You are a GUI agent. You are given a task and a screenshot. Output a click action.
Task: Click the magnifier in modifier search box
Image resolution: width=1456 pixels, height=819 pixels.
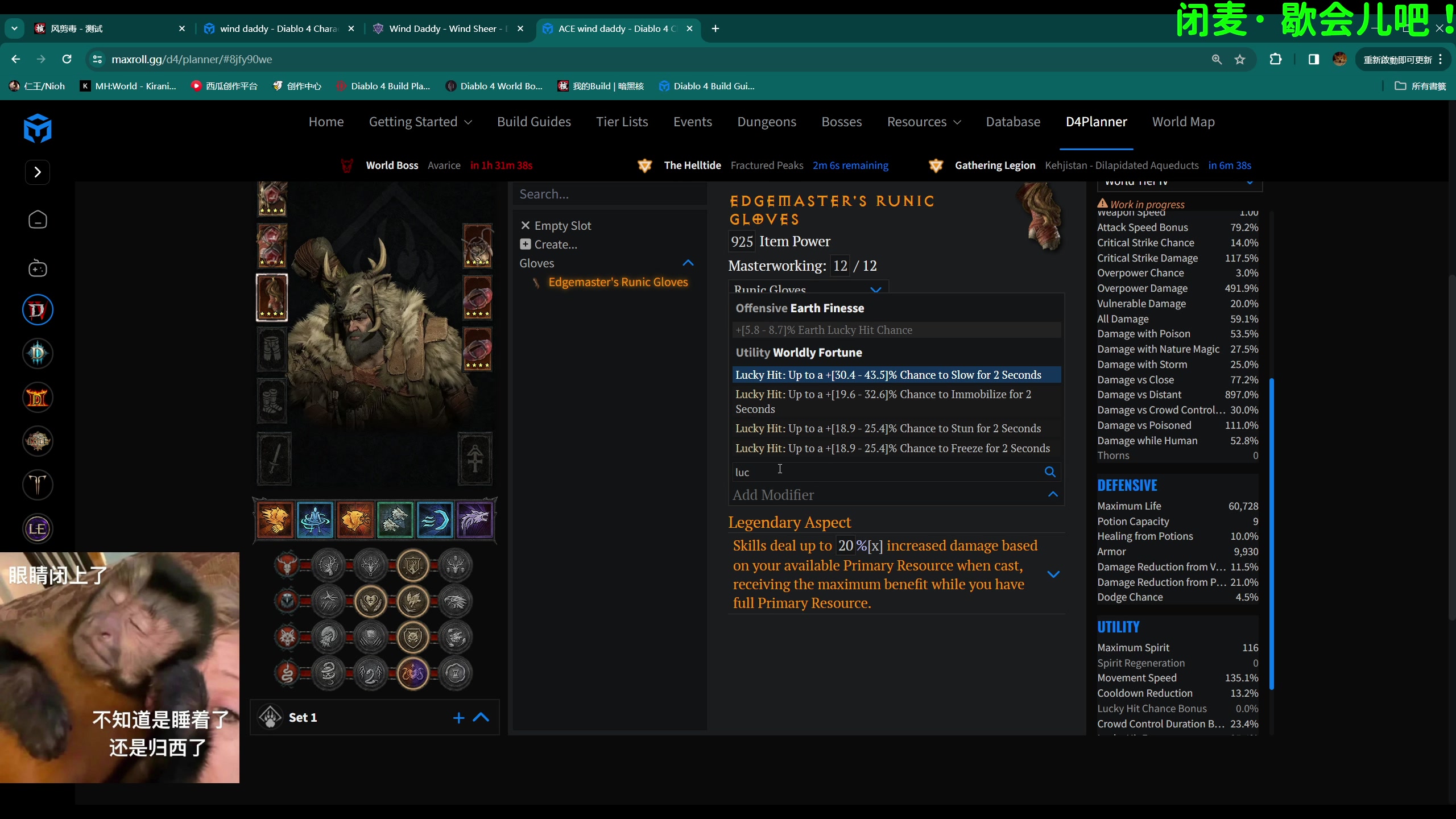click(x=1050, y=472)
